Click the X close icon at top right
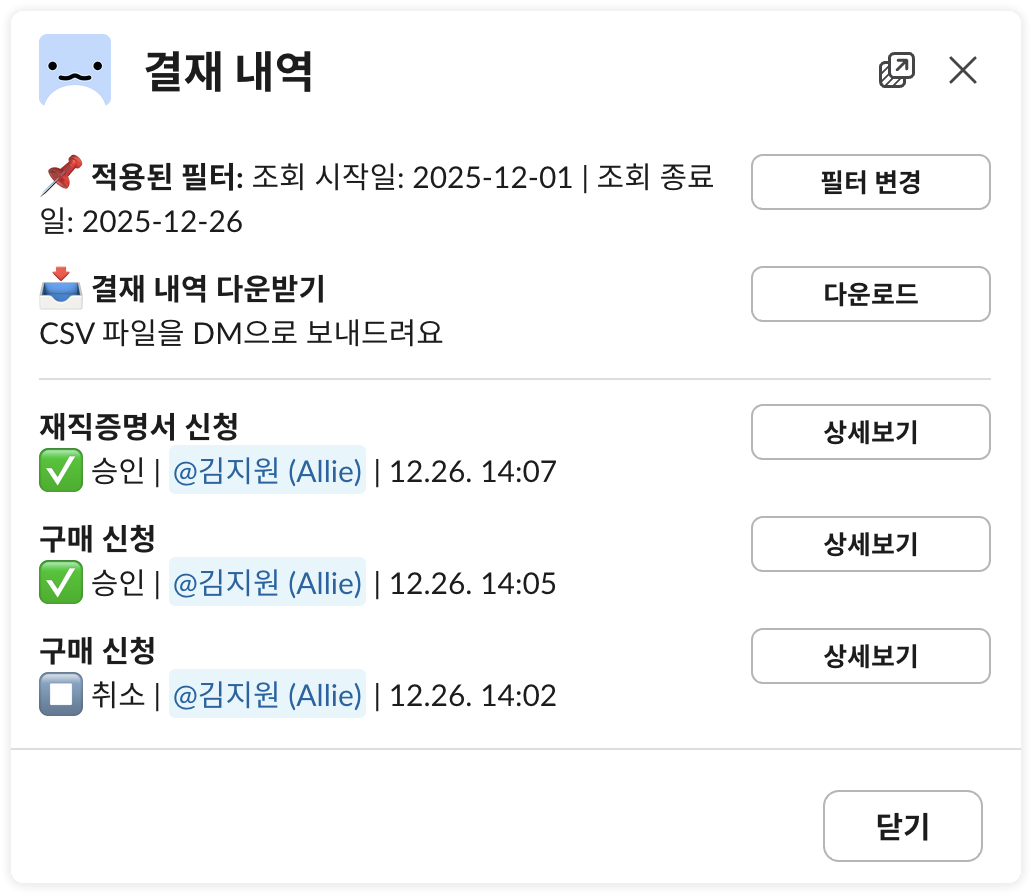The width and height of the screenshot is (1032, 894). click(962, 70)
